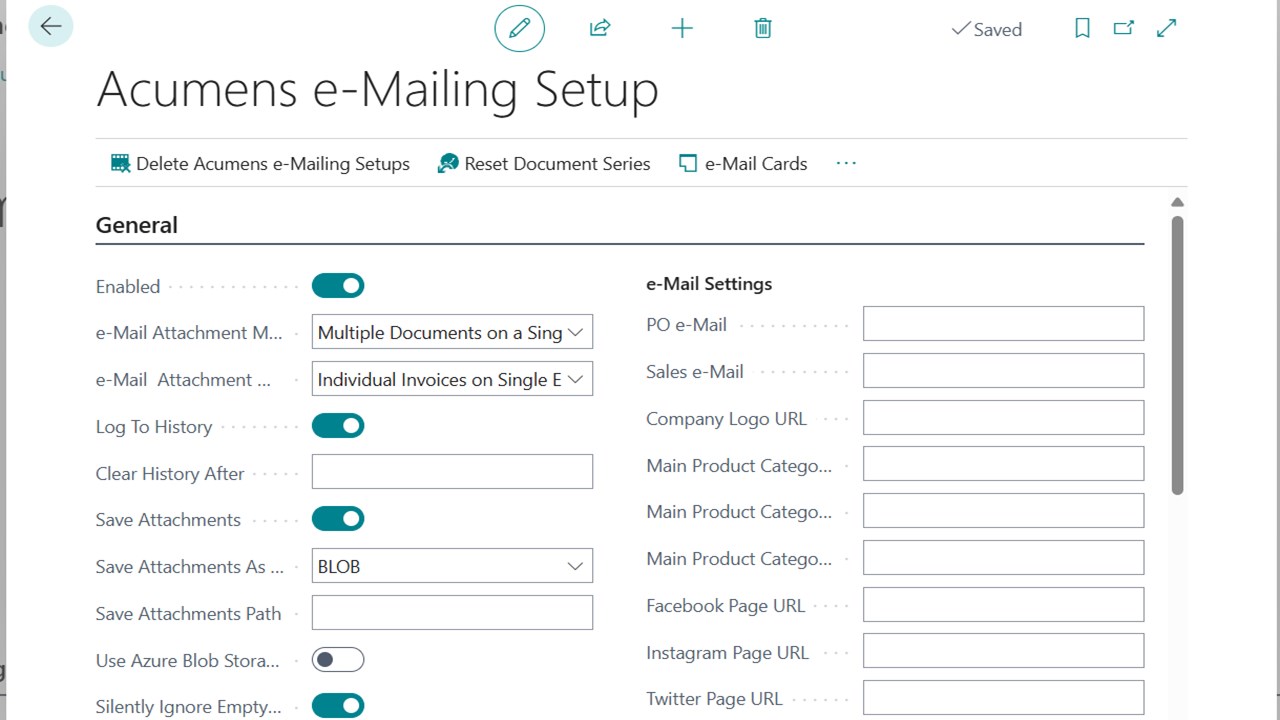This screenshot has width=1280, height=720.
Task: Delete the record using the trash icon
Action: [762, 28]
